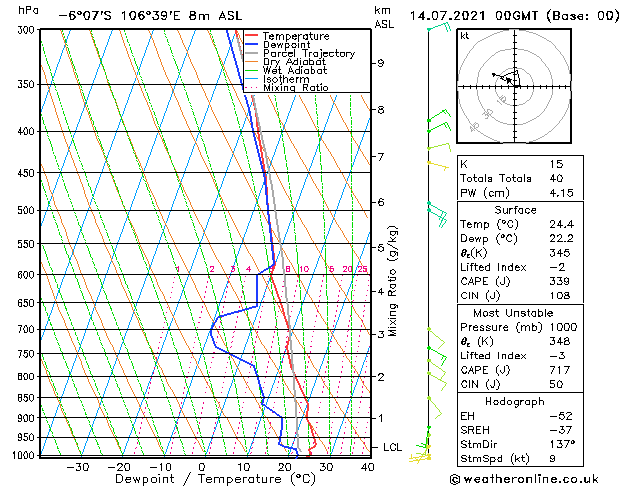Click the 'kt' unit label in hodograph
Viewport: 629px width, 486px height.
pyautogui.click(x=465, y=36)
